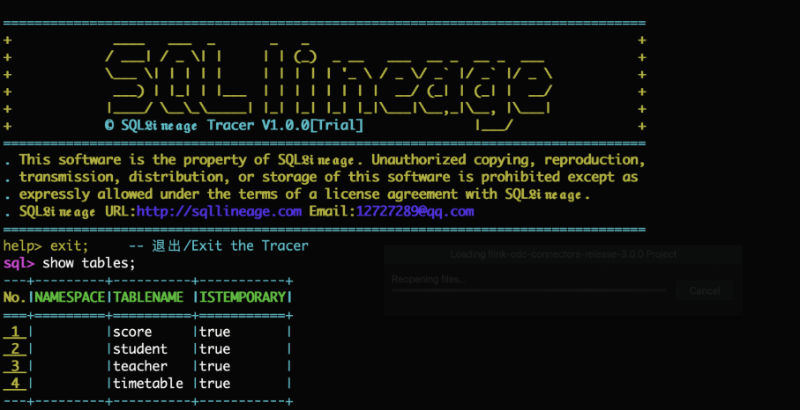
Task: Click the NAMESPACE column header
Action: (x=69, y=297)
